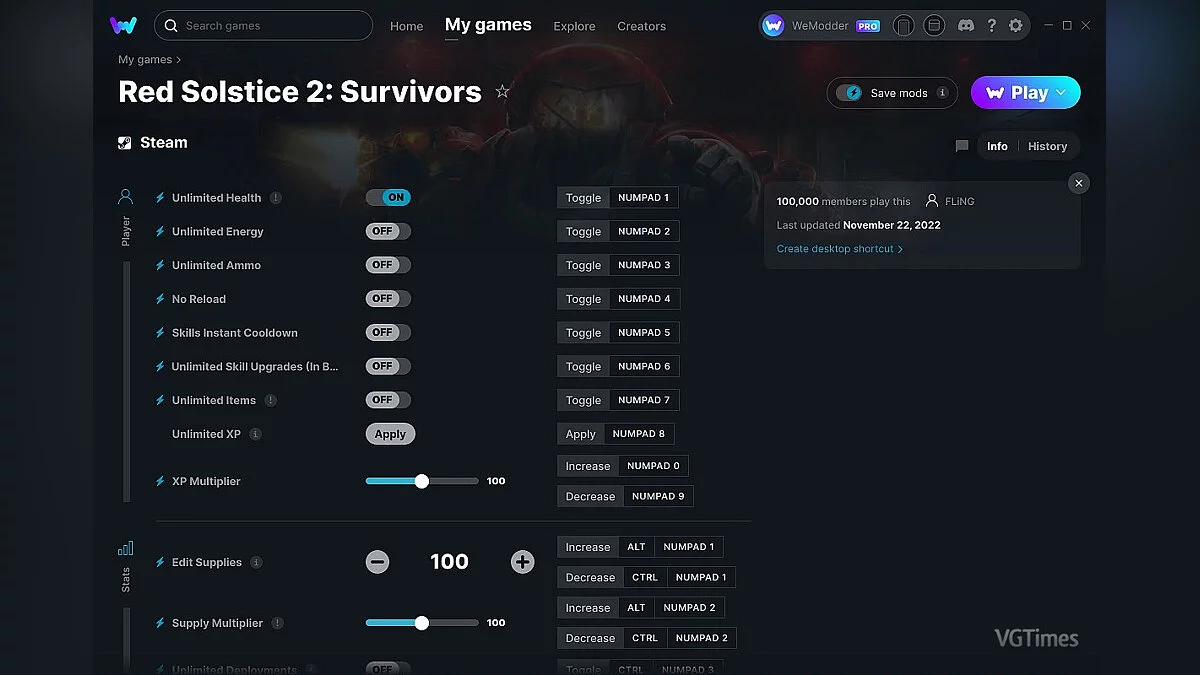Close the info panel

click(1078, 183)
